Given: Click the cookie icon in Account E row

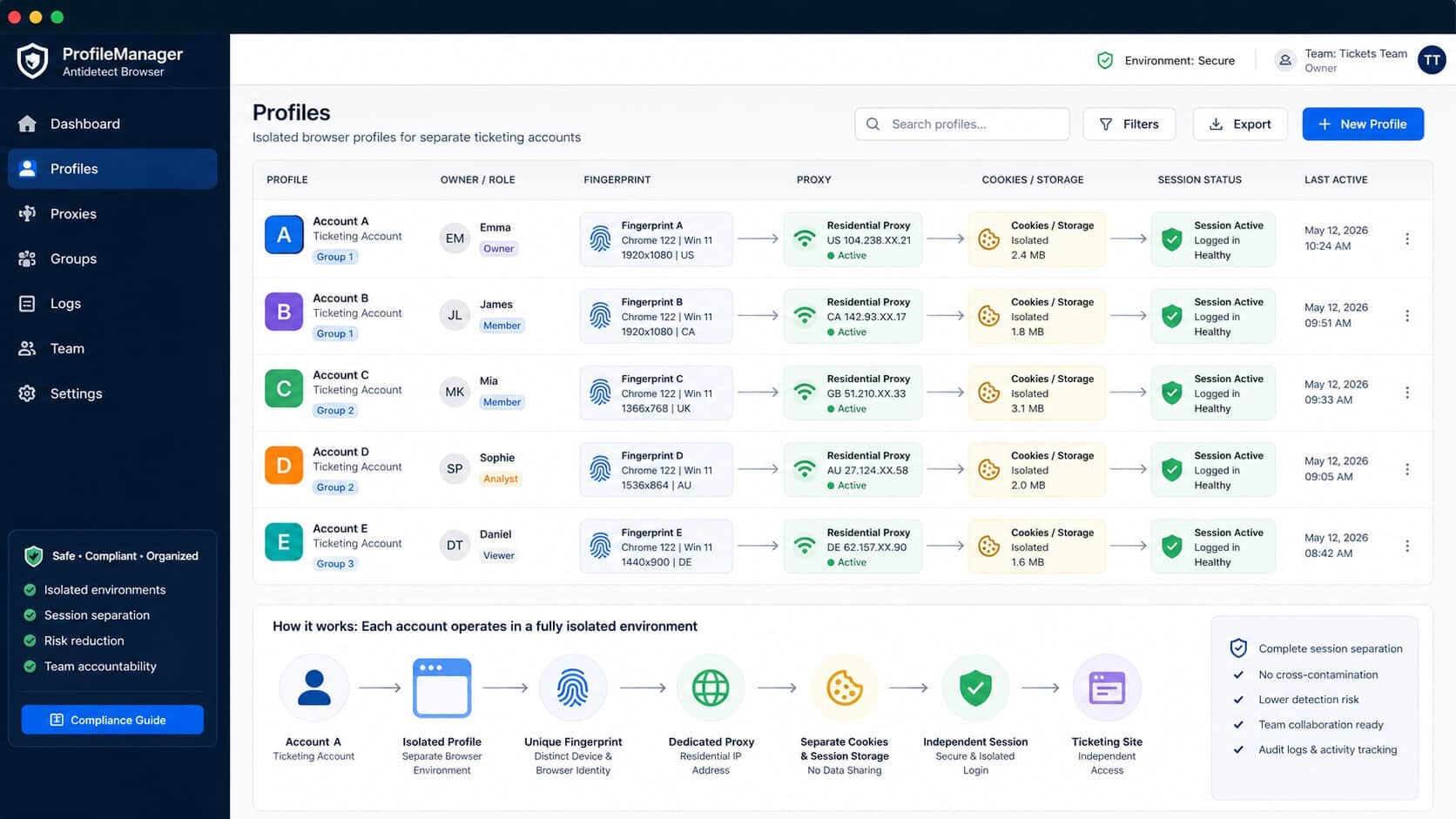Looking at the screenshot, I should [x=989, y=546].
